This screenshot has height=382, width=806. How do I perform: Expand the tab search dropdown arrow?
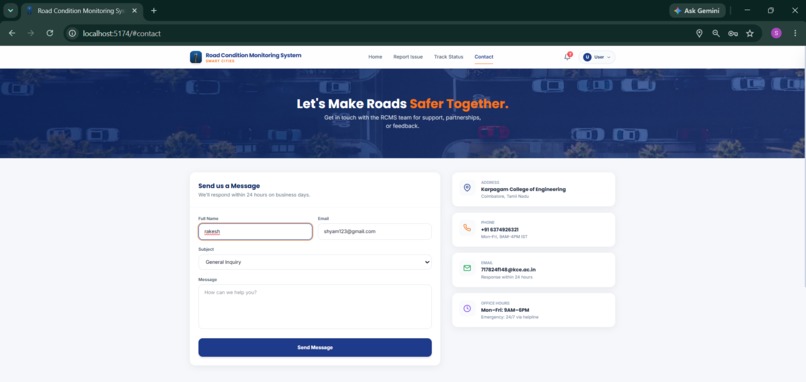(x=10, y=10)
